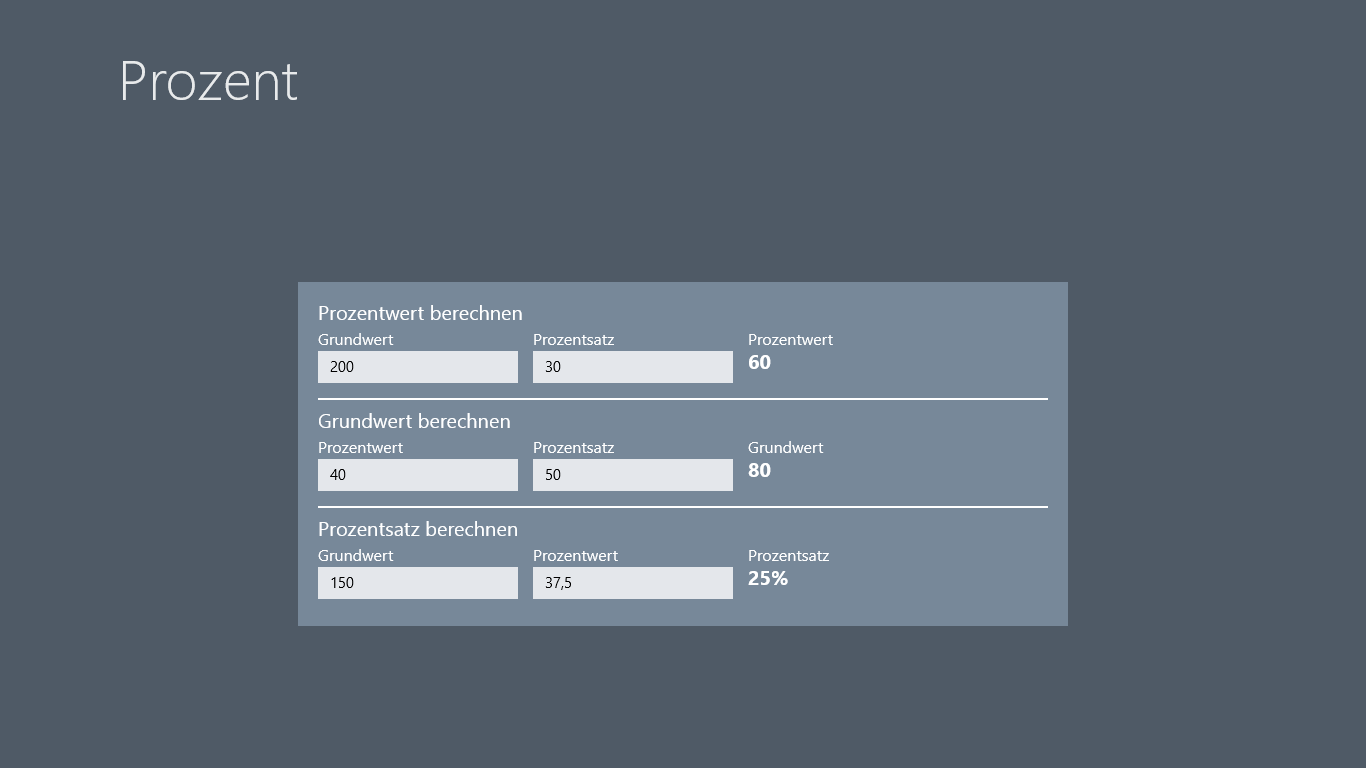This screenshot has width=1366, height=768.
Task: Click the Prozentwert label above result 60
Action: [x=790, y=340]
